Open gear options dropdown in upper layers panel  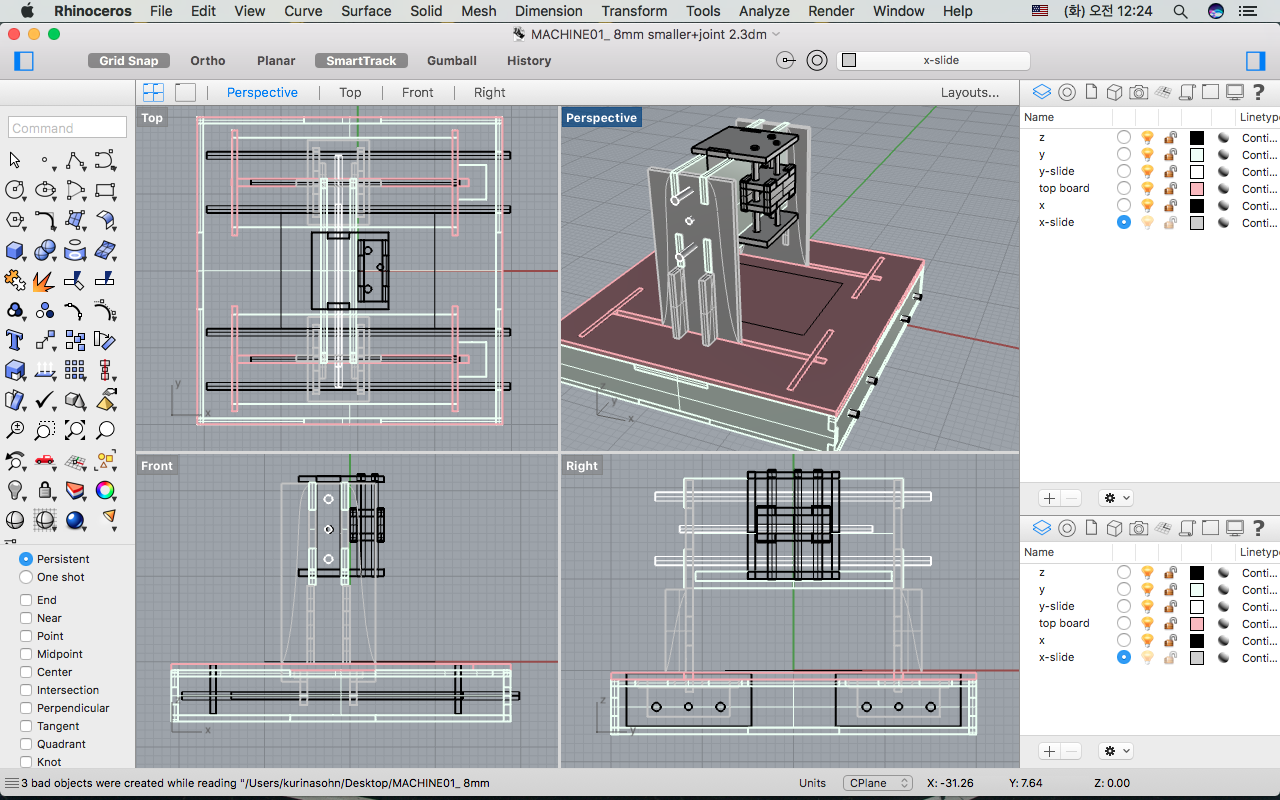pos(1115,498)
